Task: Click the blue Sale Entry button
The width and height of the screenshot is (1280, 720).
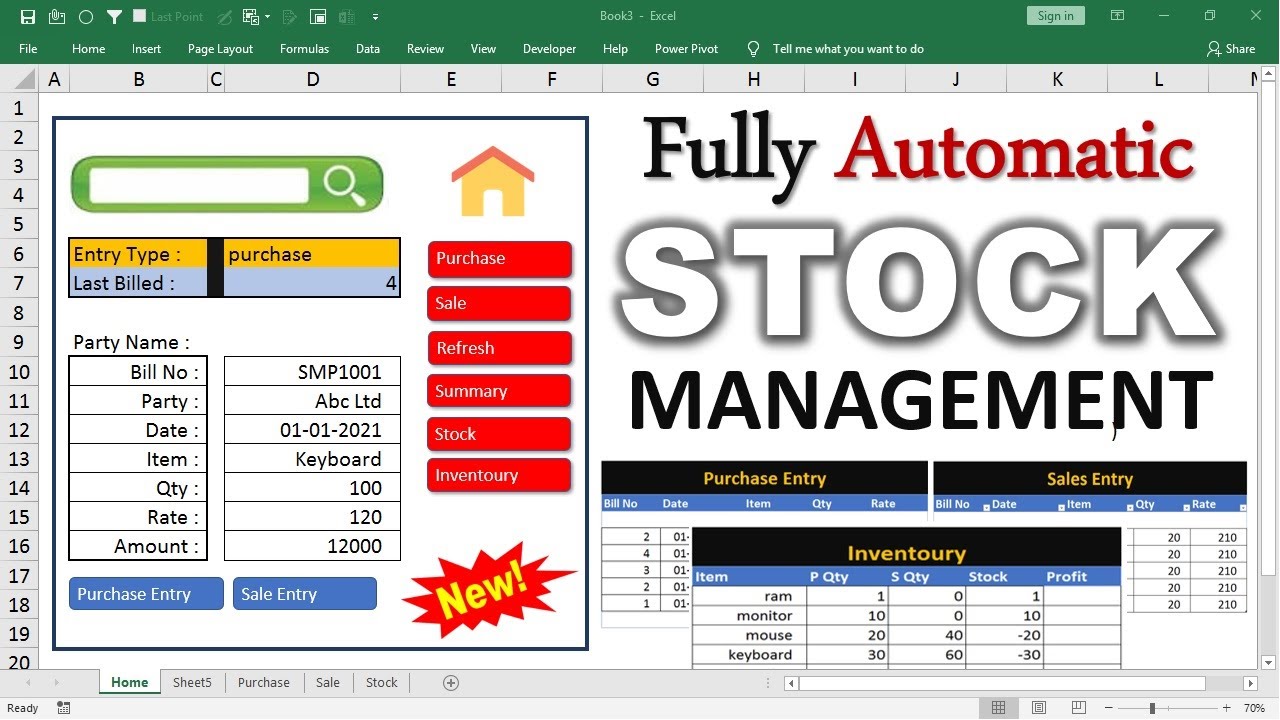Action: click(305, 594)
